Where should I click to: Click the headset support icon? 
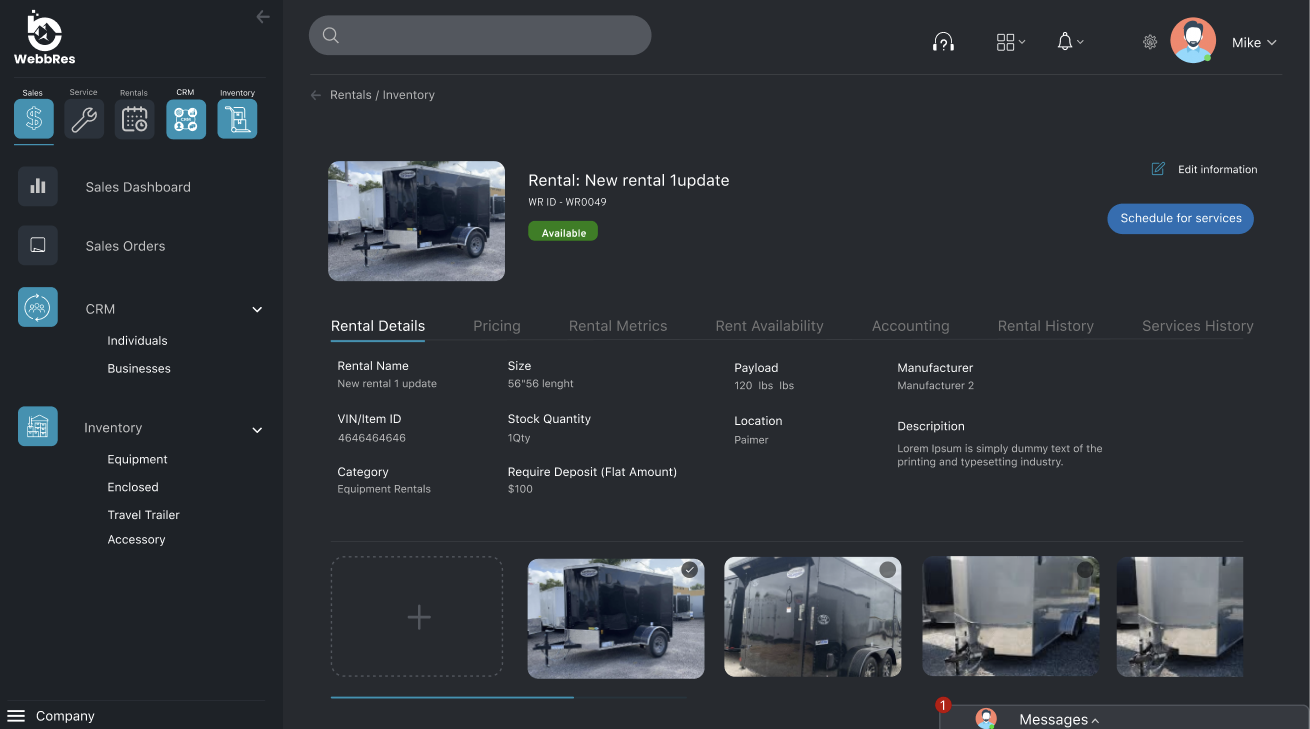[943, 41]
